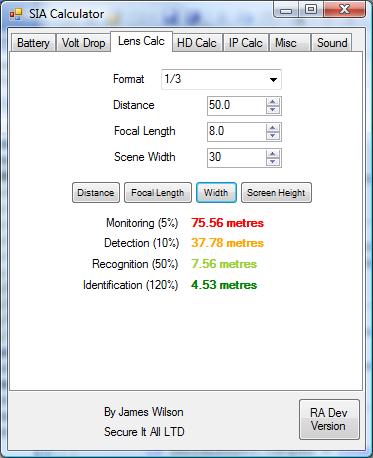This screenshot has height=458, width=373.
Task: Increase Scene Width with the up arrow
Action: click(x=273, y=154)
